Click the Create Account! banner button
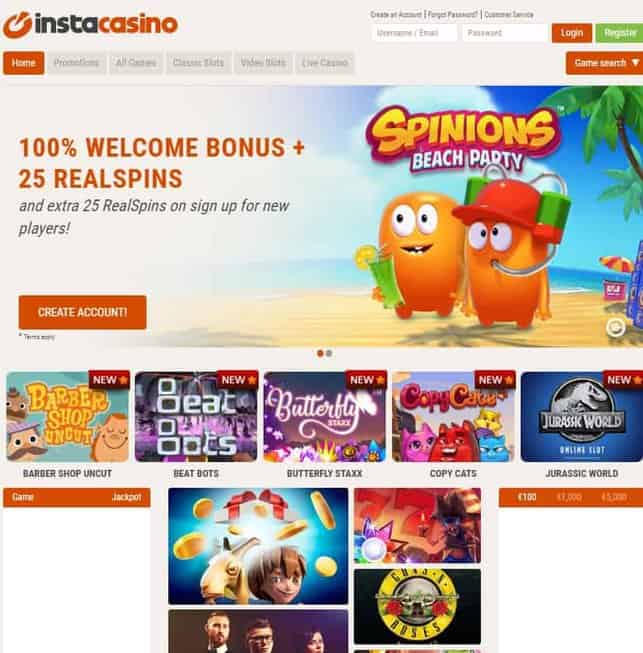This screenshot has width=643, height=653. click(82, 312)
